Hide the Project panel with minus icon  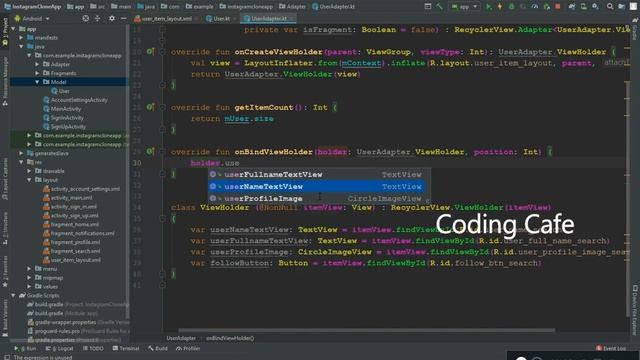pyautogui.click(x=123, y=18)
